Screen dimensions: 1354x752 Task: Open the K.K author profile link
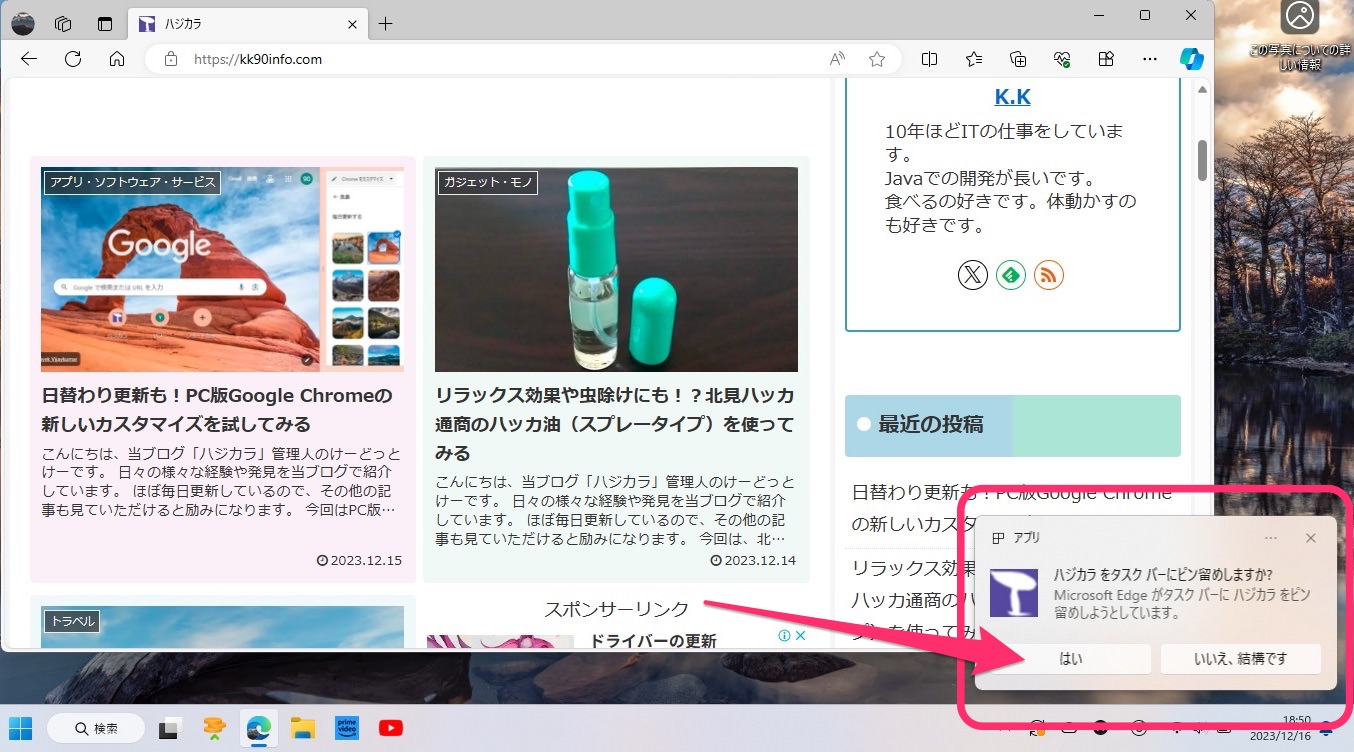(x=1012, y=97)
